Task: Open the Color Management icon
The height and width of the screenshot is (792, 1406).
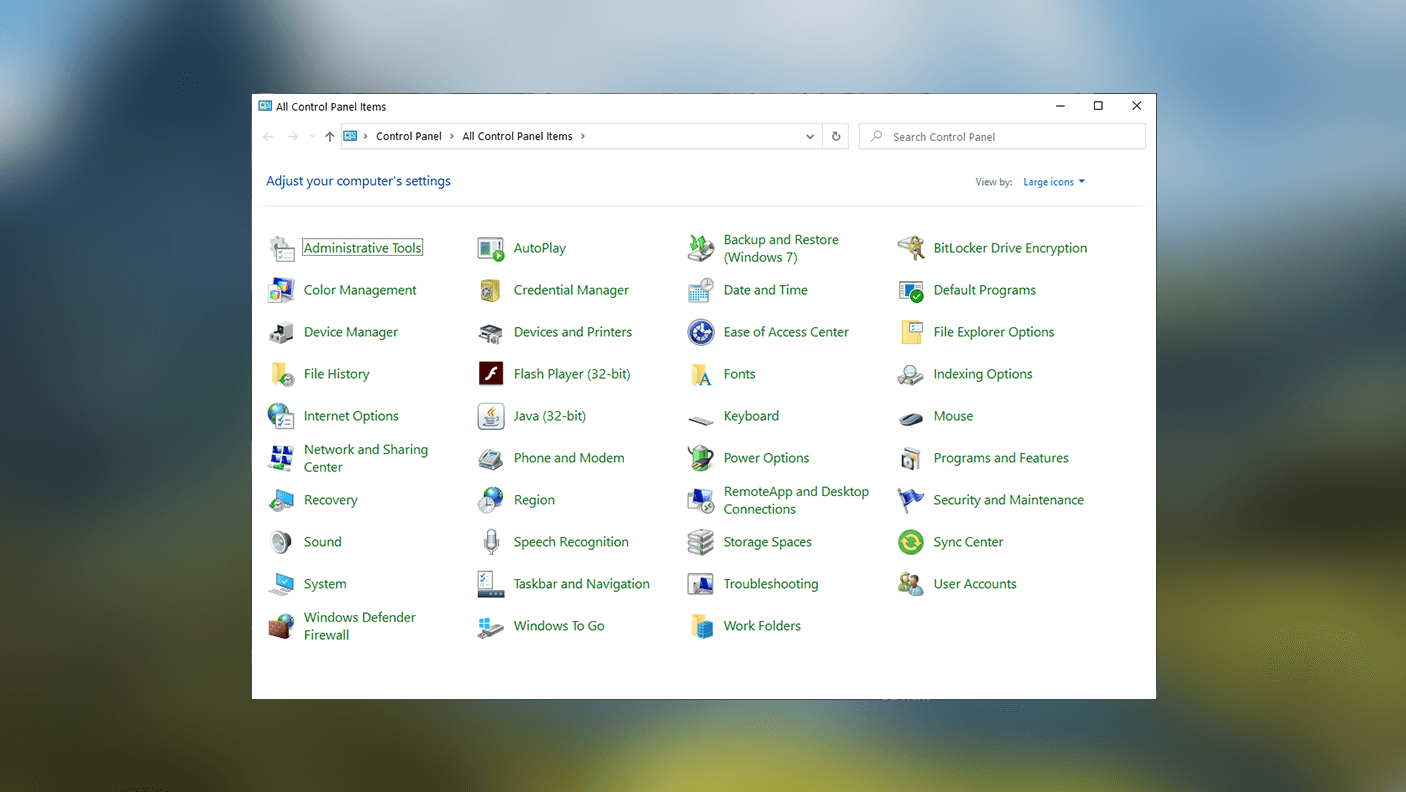Action: pos(281,290)
